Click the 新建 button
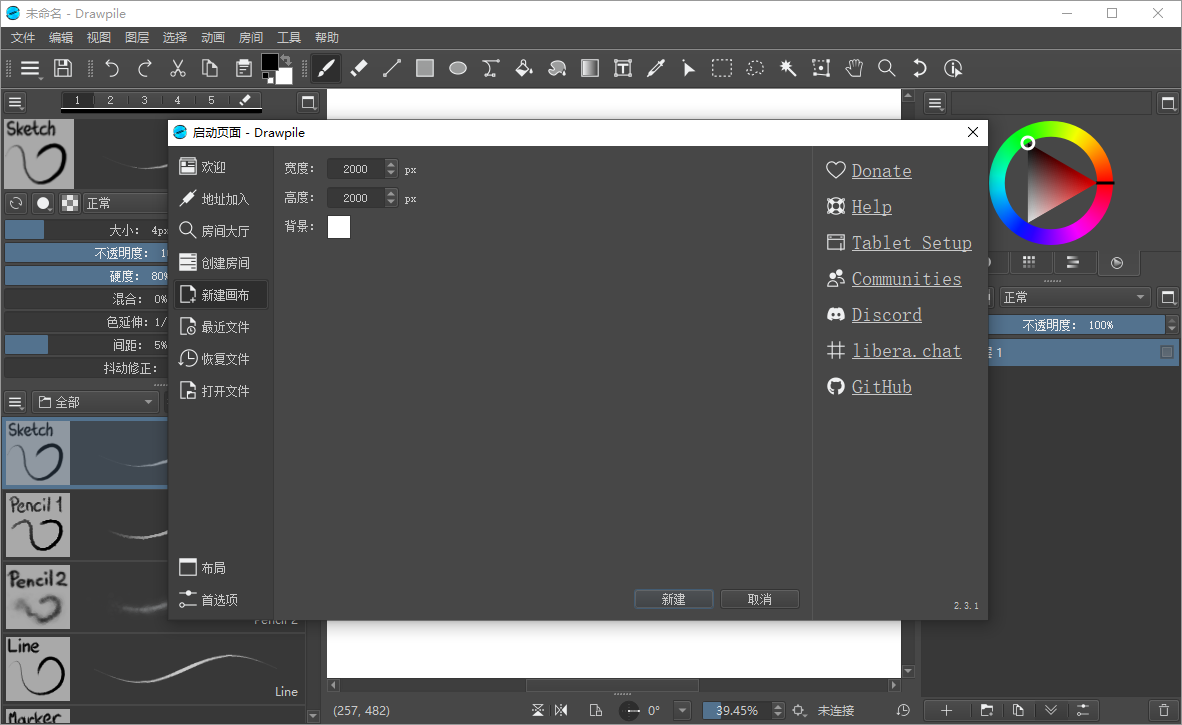 673,599
